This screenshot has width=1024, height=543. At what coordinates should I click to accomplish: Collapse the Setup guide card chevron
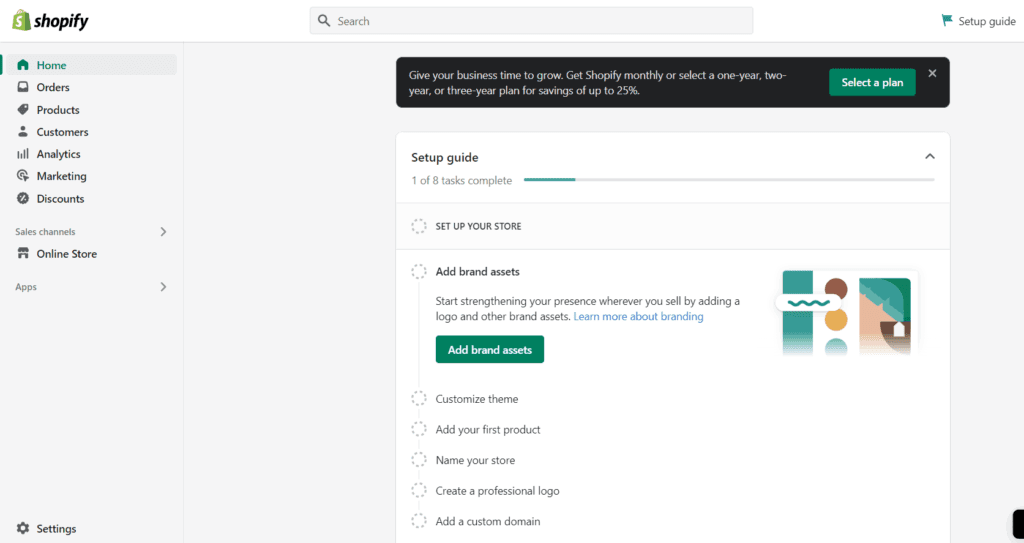click(929, 157)
